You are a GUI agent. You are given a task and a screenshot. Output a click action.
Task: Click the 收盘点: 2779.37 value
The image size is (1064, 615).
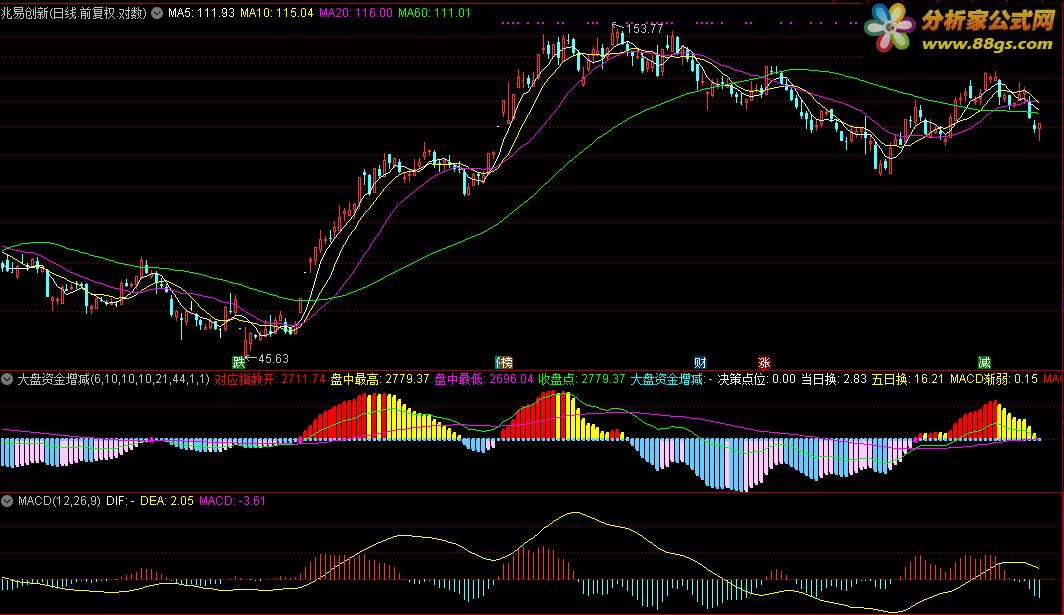tap(582, 379)
